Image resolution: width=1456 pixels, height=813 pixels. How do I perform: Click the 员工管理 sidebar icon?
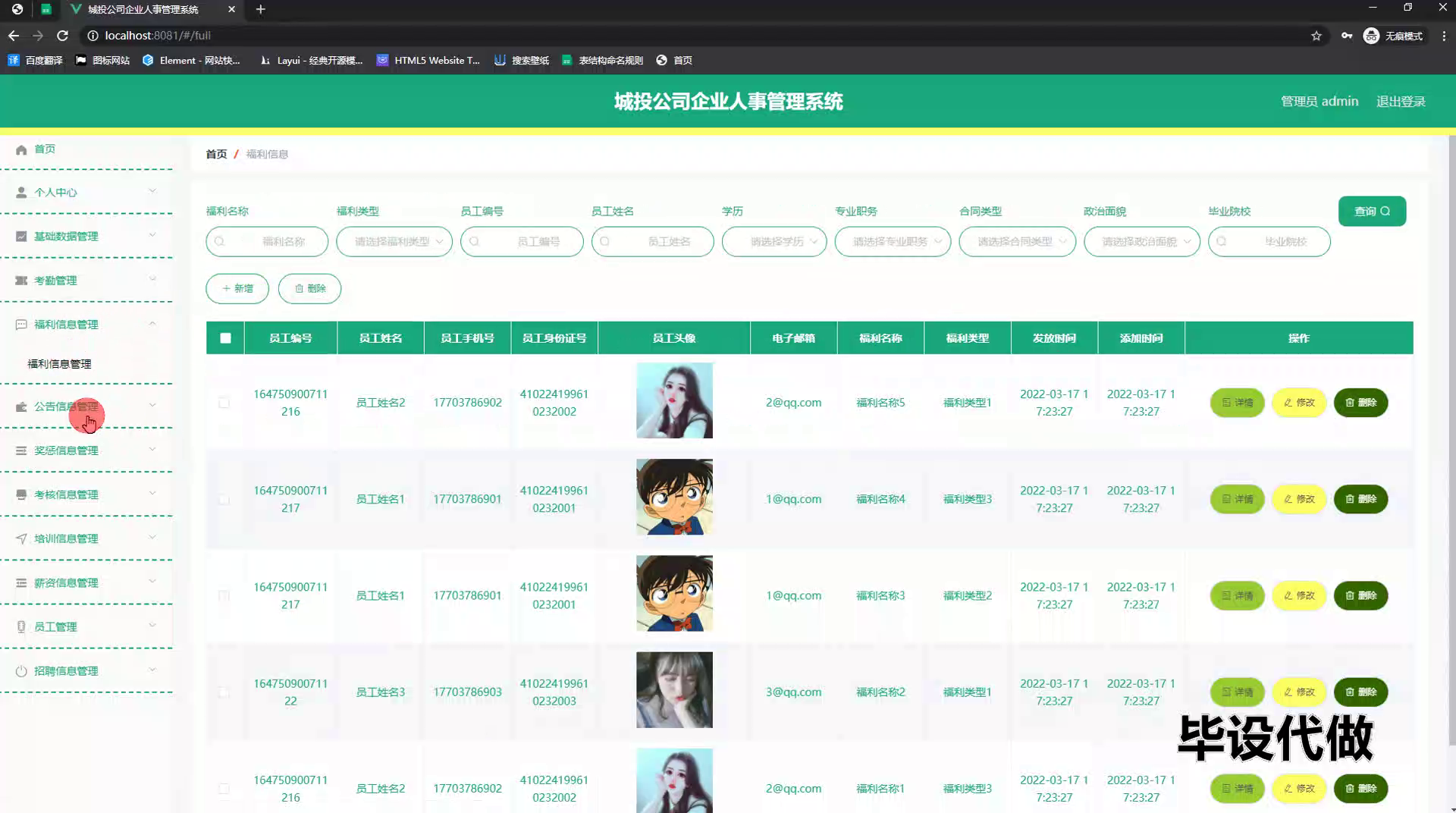pos(21,627)
